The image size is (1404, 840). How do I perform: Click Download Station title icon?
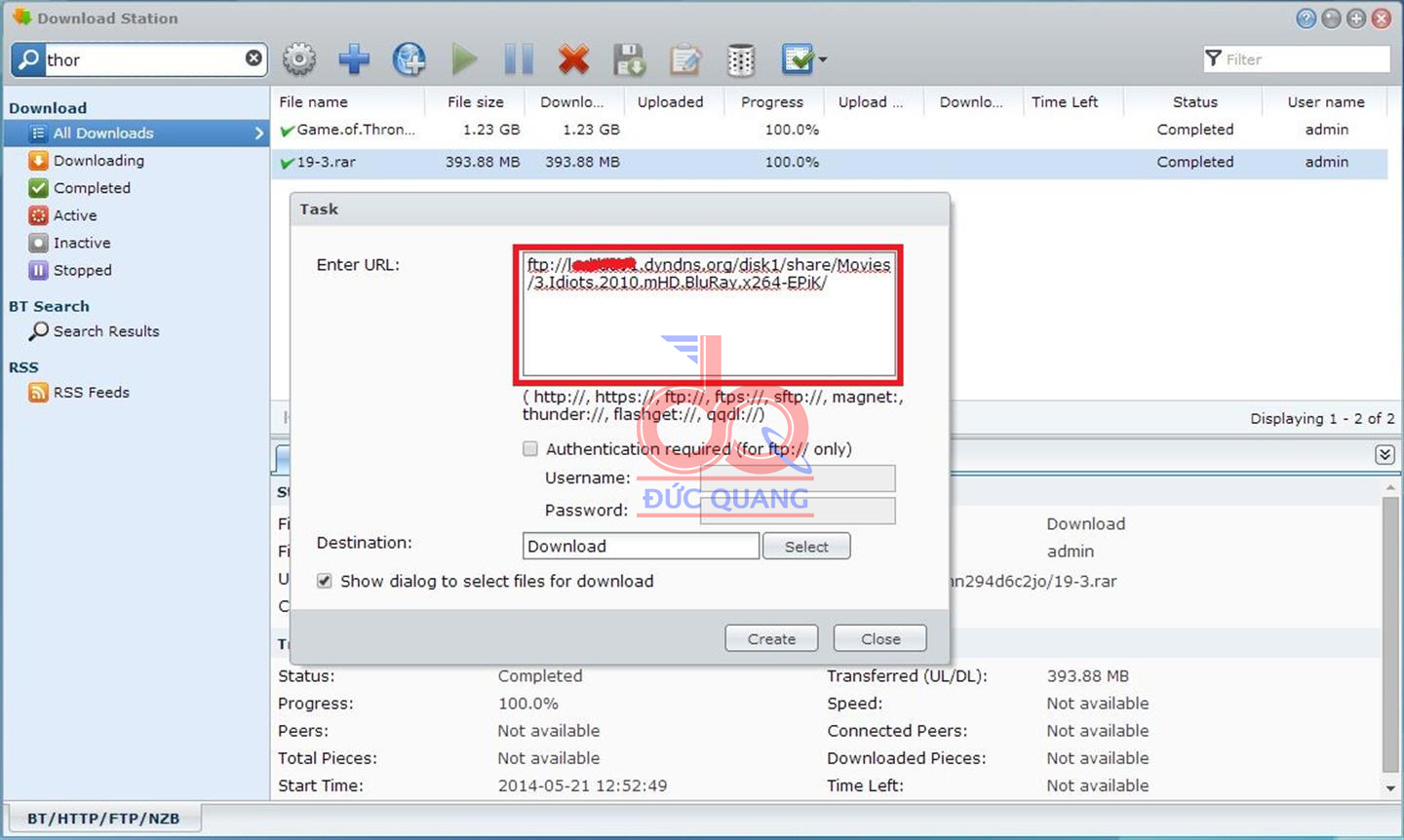tap(21, 17)
